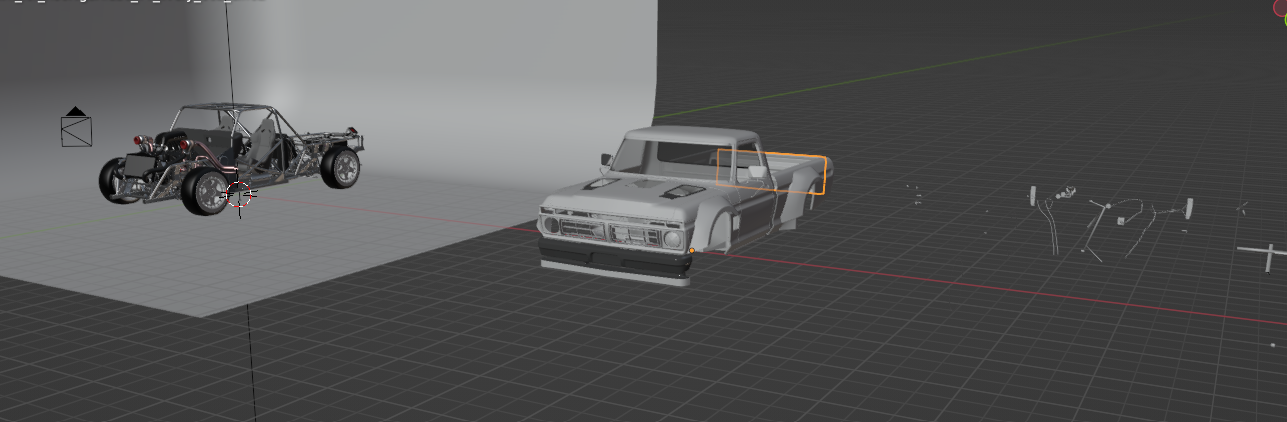Select the small cube among scattered parts
The height and width of the screenshot is (422, 1287).
(x=1122, y=220)
